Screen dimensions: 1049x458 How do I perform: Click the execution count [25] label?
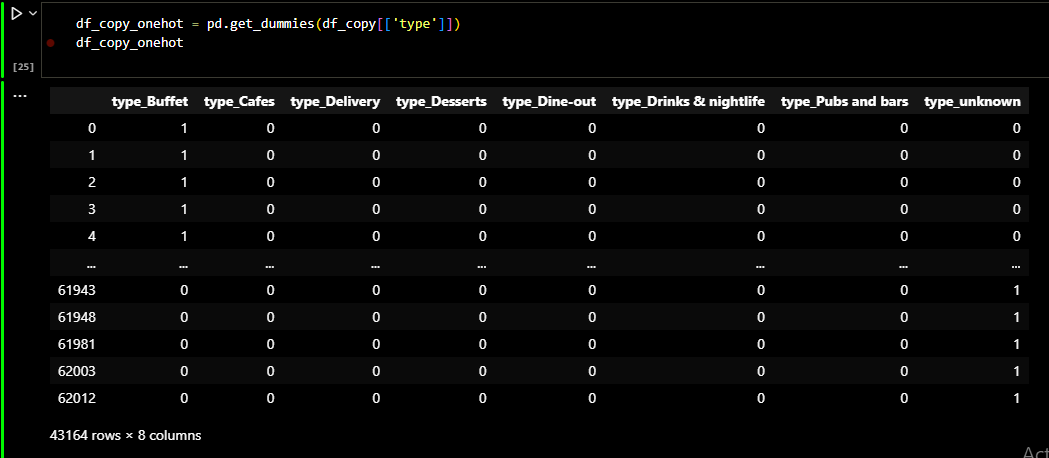tap(22, 67)
